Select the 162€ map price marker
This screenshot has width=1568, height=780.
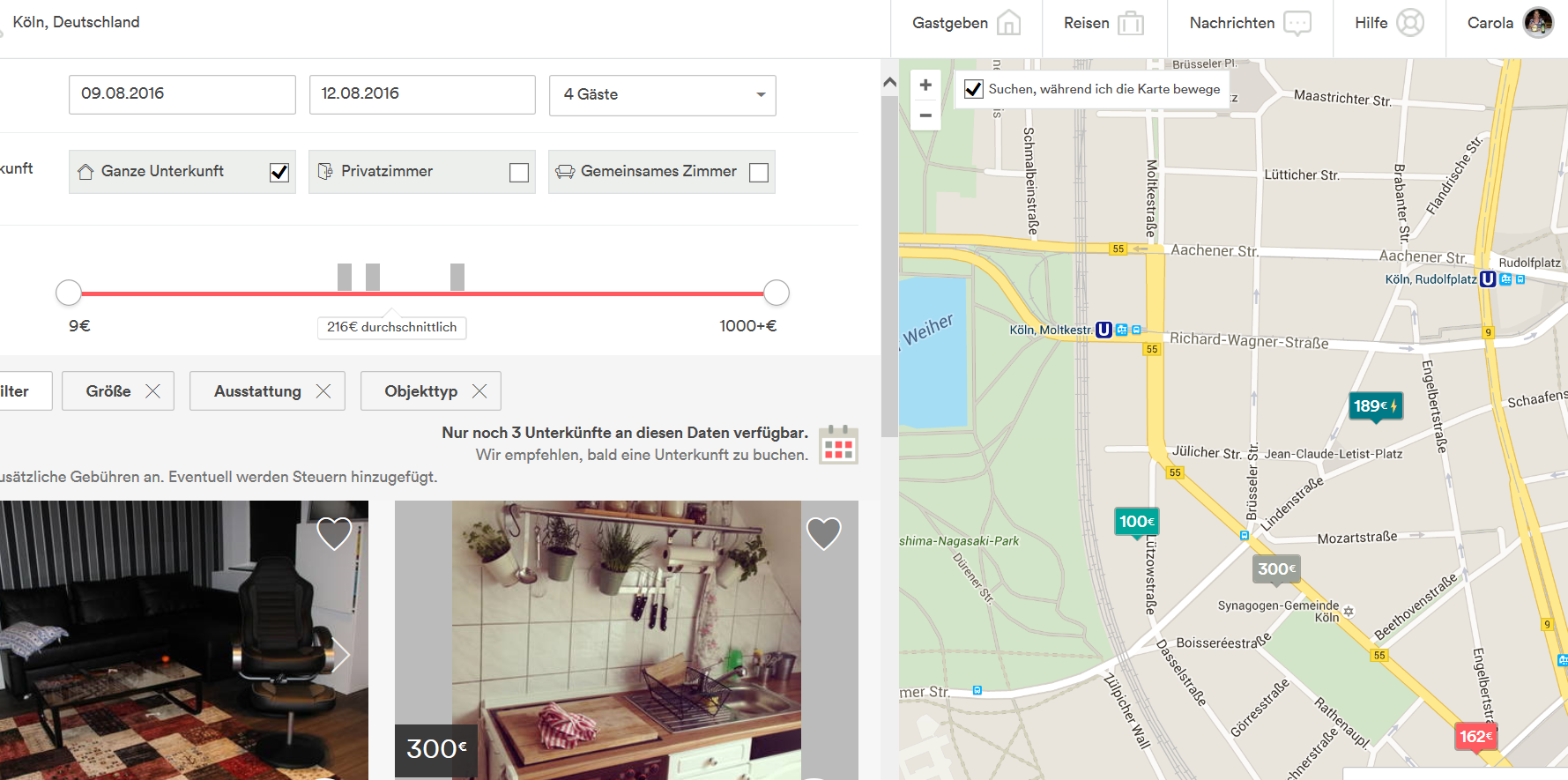click(1476, 737)
